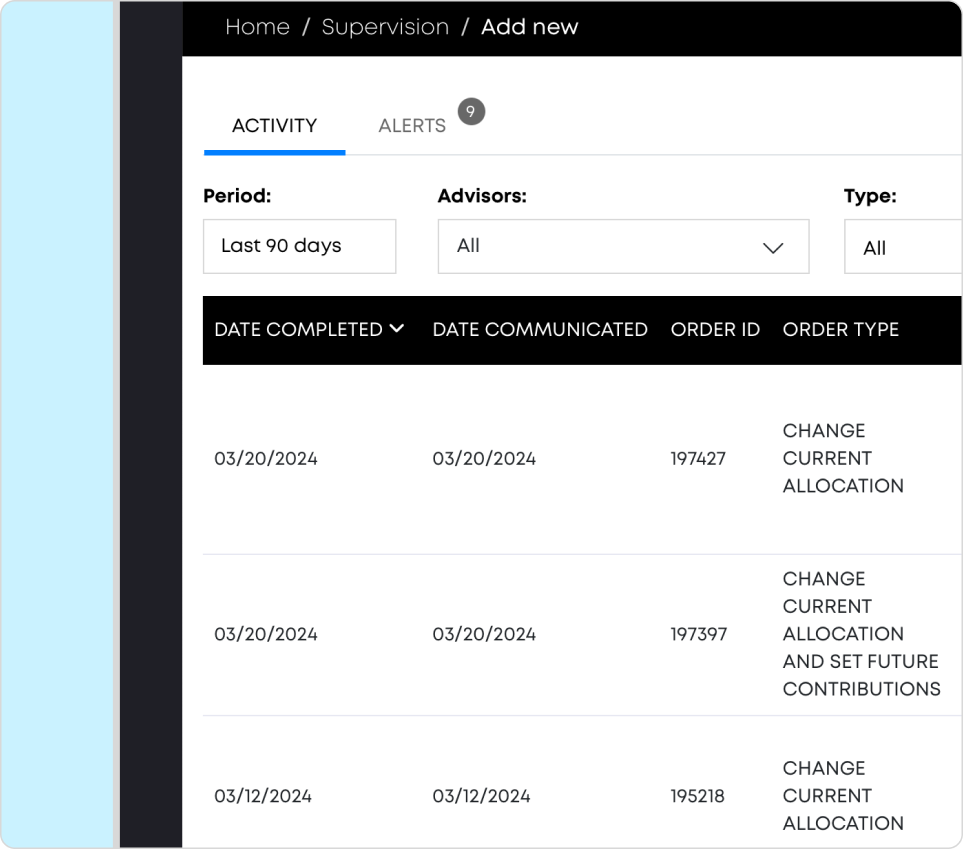This screenshot has width=963, height=849.
Task: Switch to the ALERTS tab
Action: coord(412,126)
